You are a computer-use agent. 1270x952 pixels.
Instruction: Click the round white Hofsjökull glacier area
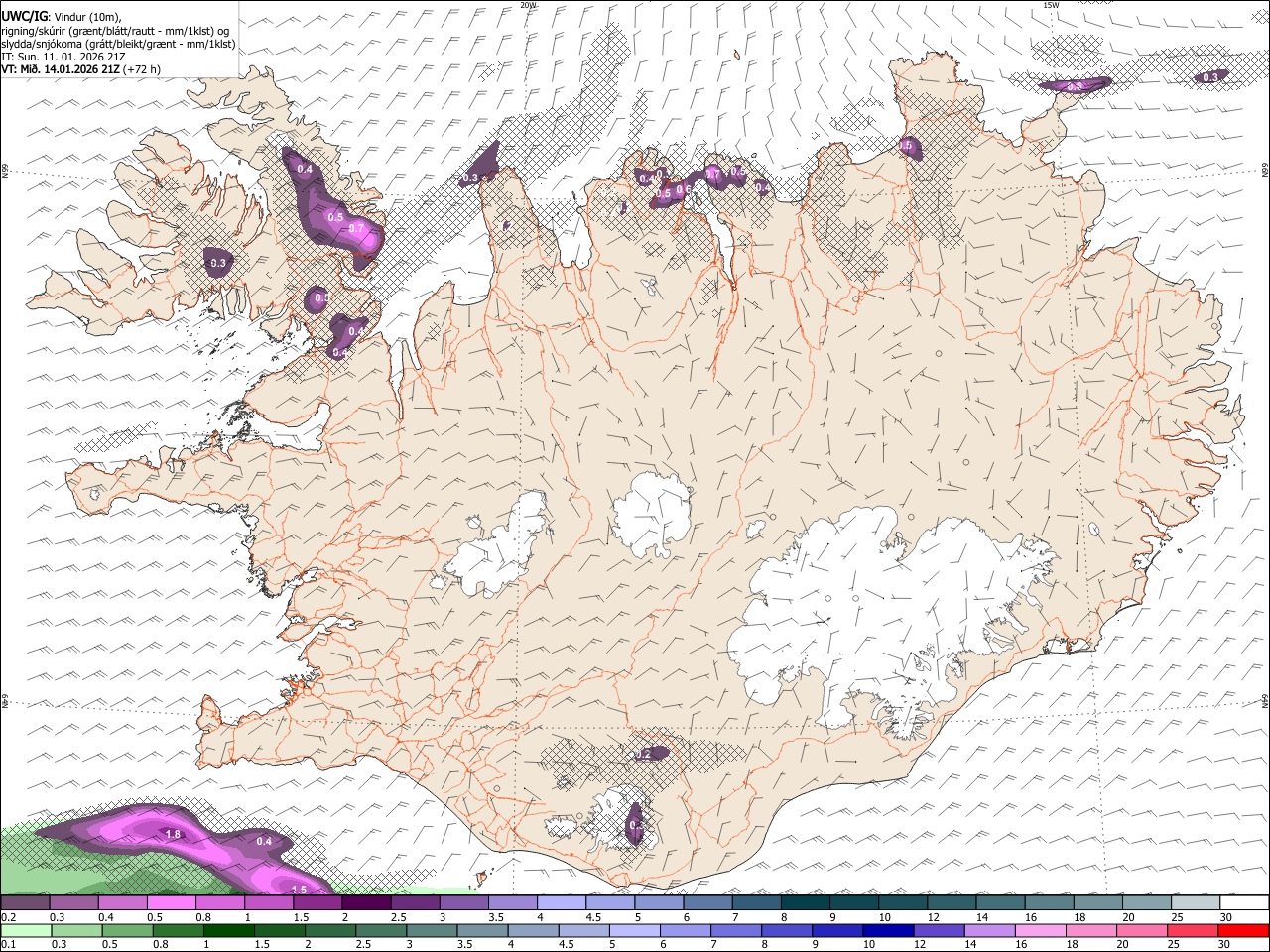[x=652, y=516]
